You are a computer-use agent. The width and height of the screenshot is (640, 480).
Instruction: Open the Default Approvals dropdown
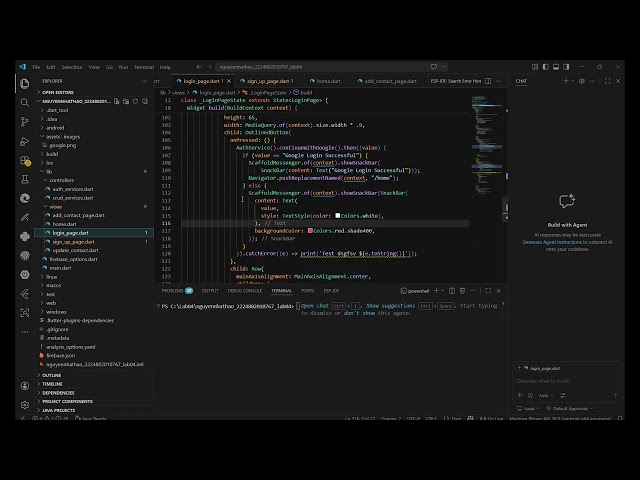570,408
